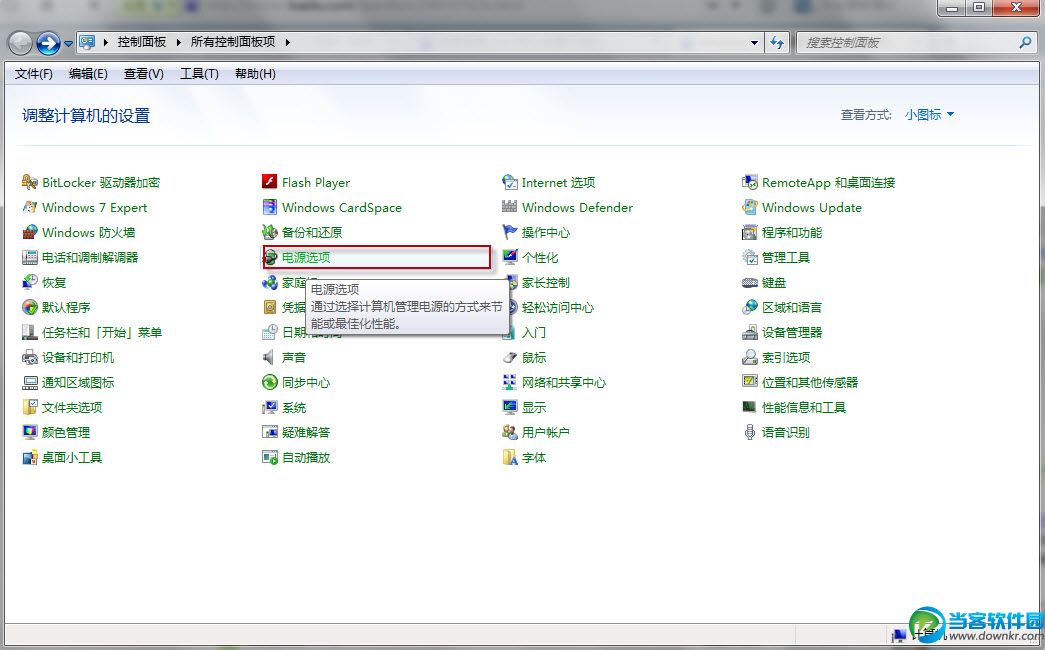Expand arrow after 控制面板 breadcrumb
Screen dimensions: 1045x650
(179, 42)
